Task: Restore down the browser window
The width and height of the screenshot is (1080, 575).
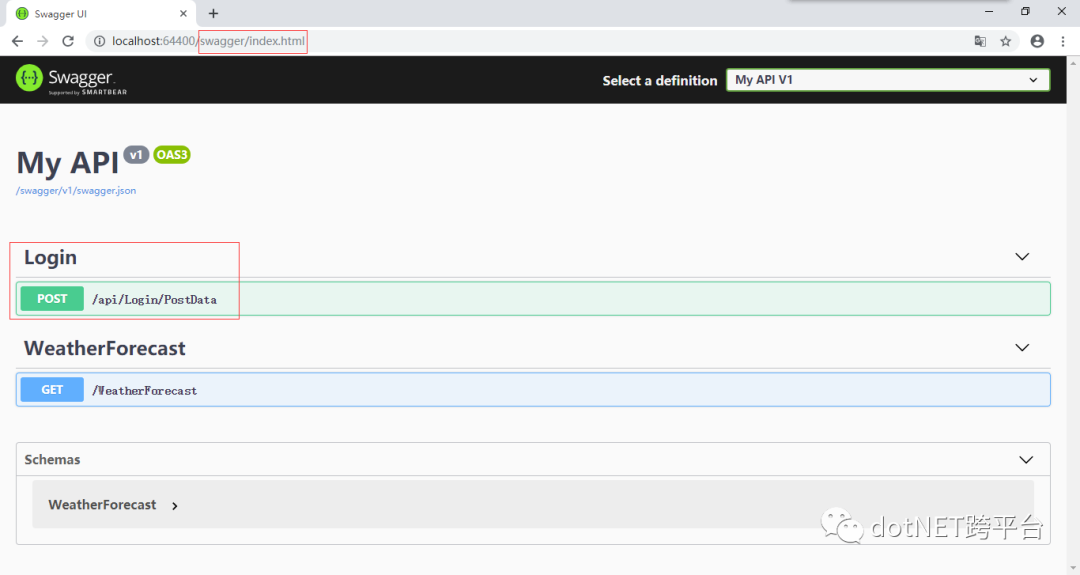Action: [1026, 12]
